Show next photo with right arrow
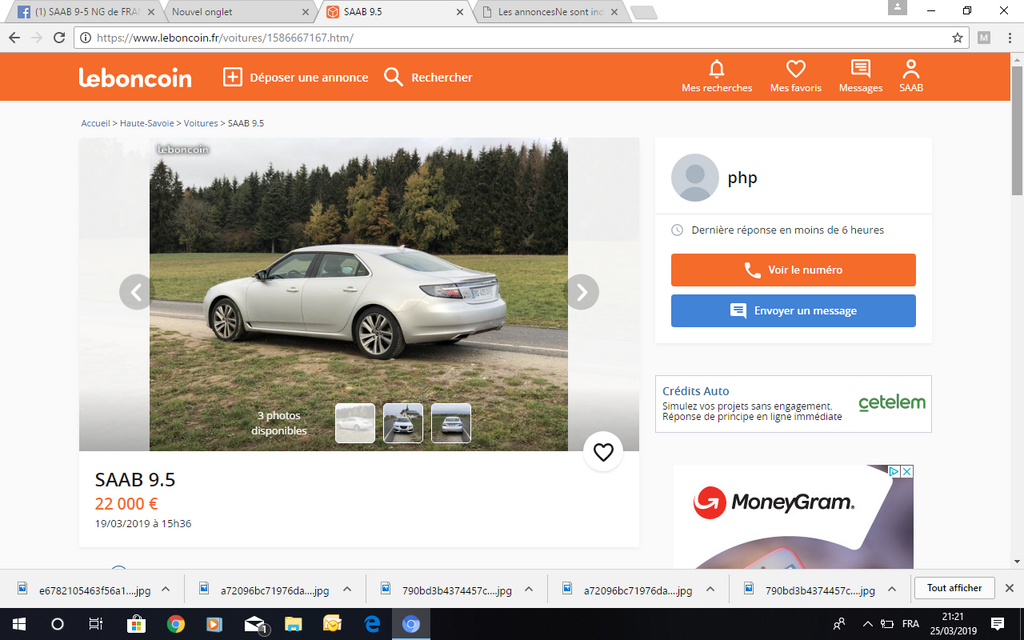The image size is (1024, 640). click(582, 292)
